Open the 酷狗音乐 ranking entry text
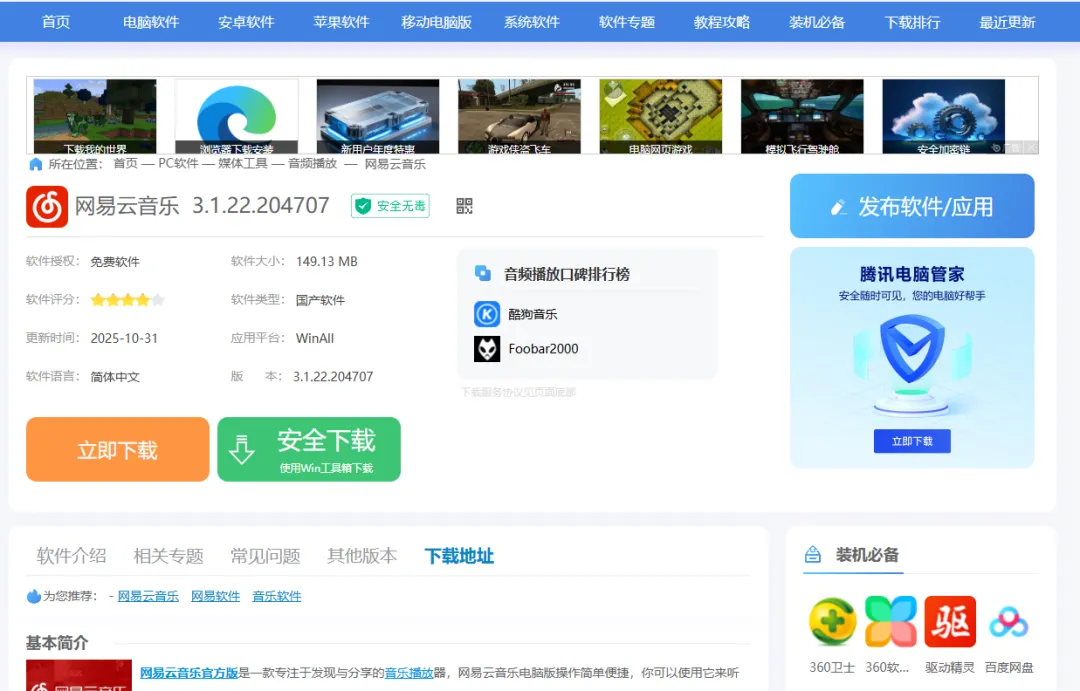The image size is (1080, 691). (532, 314)
